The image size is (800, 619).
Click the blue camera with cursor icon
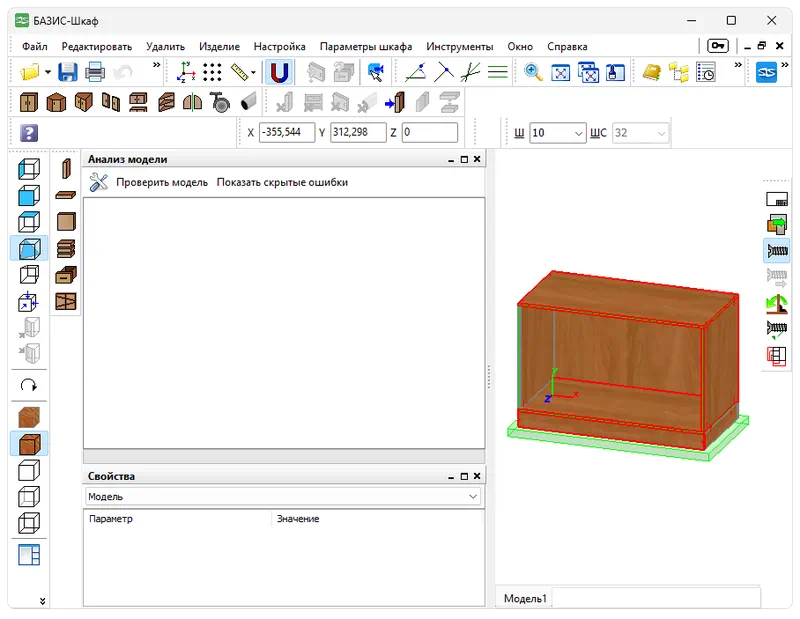coord(376,72)
